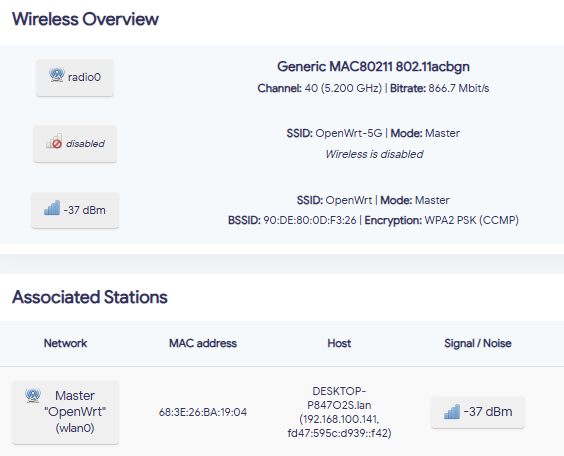The image size is (564, 456).
Task: Click the -37 dBm signal badge in stations table
Action: pyautogui.click(x=478, y=412)
